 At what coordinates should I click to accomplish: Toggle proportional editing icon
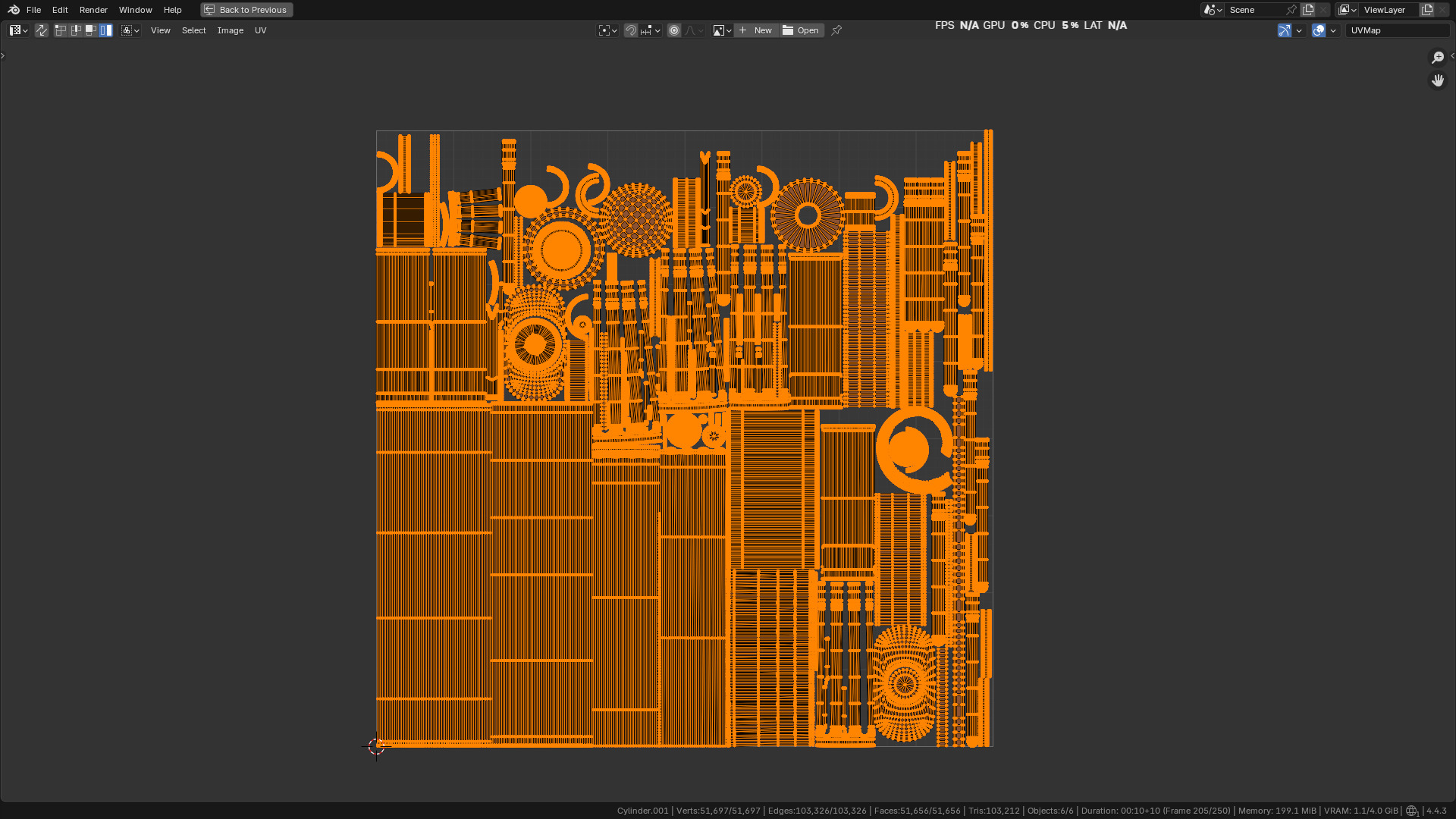tap(674, 30)
